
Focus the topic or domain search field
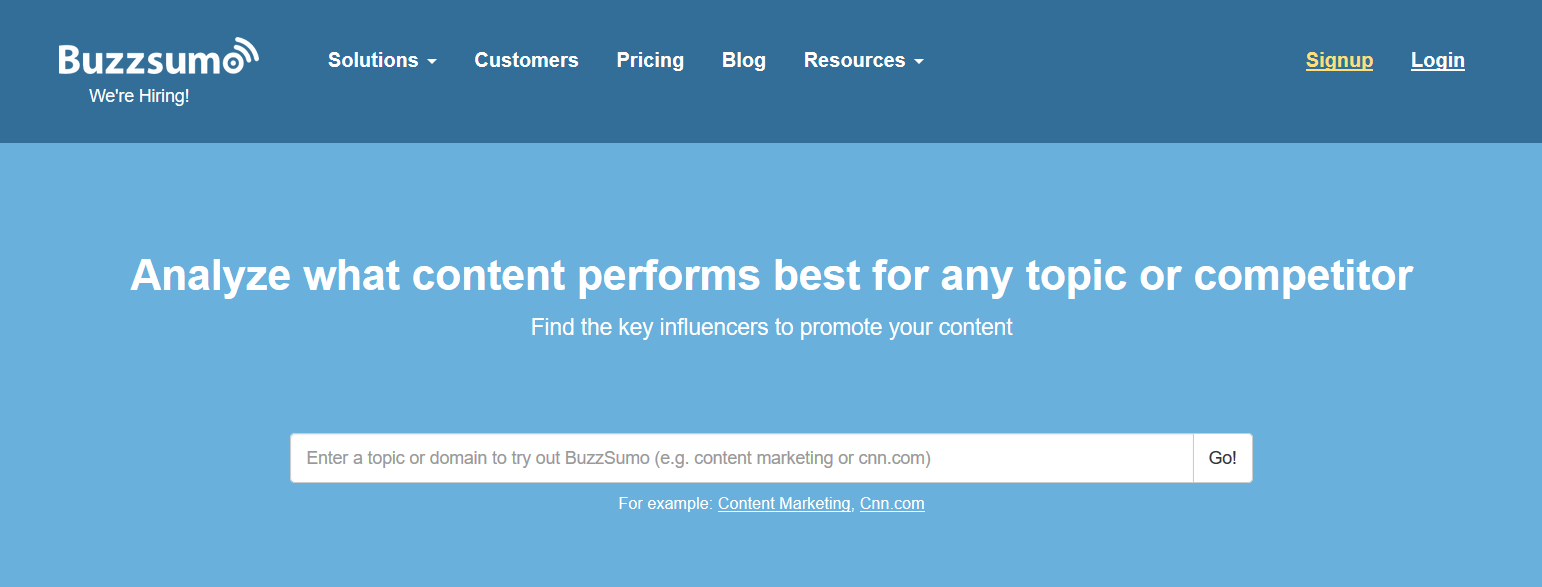click(742, 458)
